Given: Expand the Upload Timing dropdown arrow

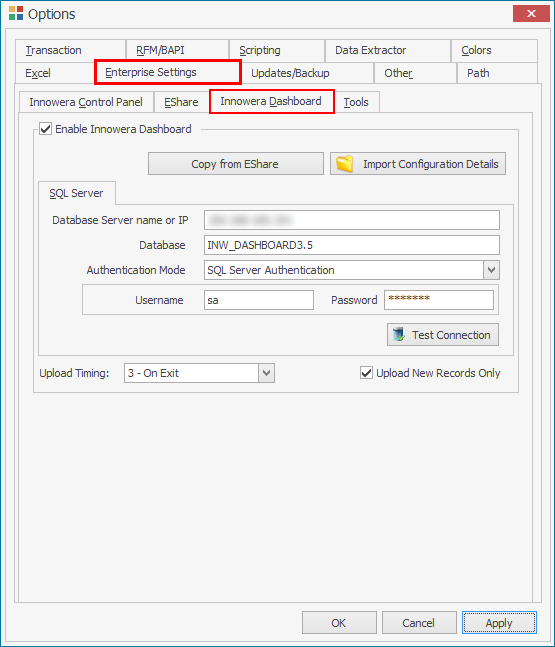Looking at the screenshot, I should pos(267,373).
